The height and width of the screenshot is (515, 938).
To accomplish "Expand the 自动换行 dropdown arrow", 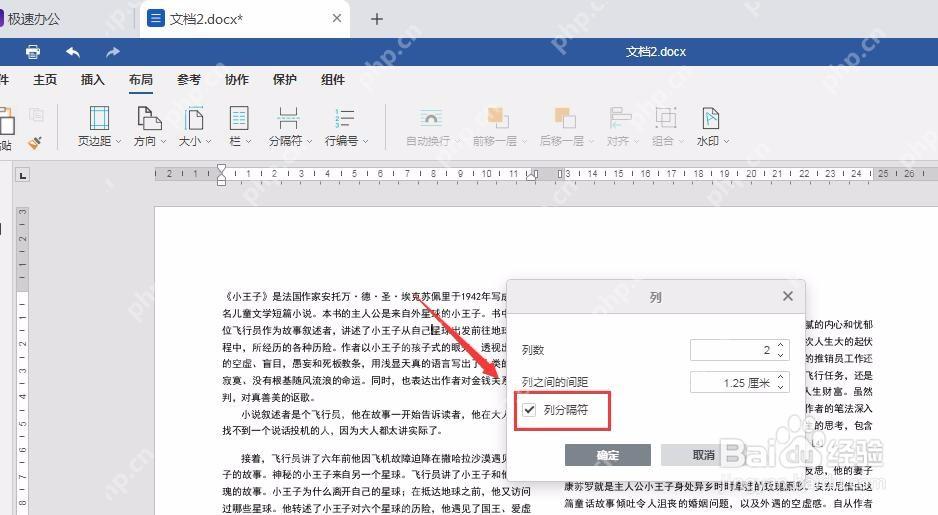I will pos(458,142).
